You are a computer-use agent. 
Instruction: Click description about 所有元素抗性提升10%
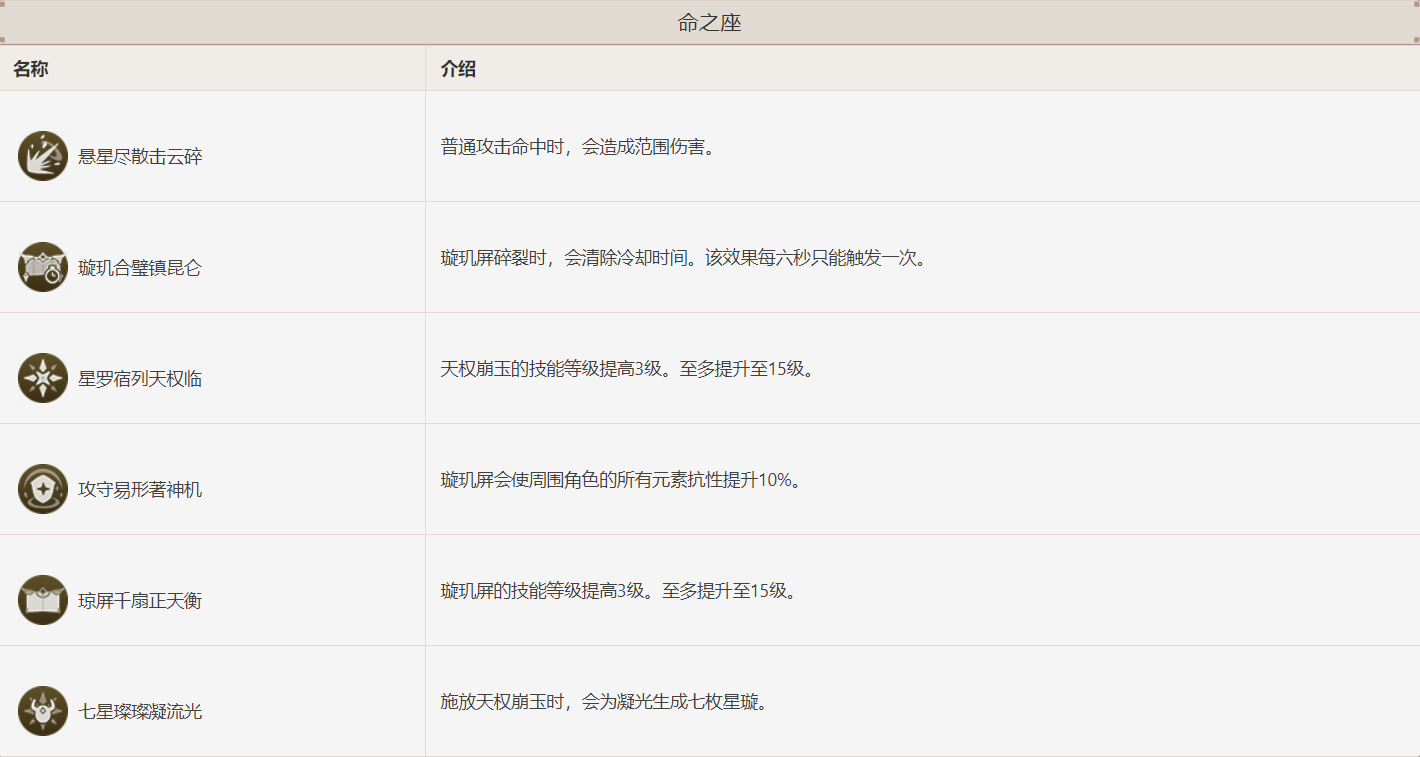pyautogui.click(x=621, y=480)
